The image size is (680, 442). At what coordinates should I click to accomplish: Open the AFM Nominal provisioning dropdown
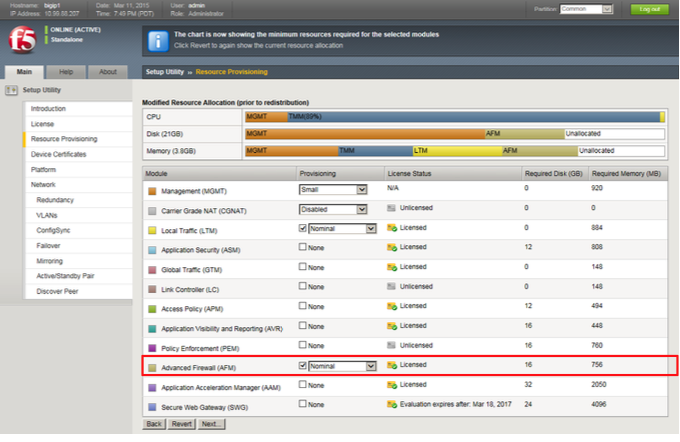pyautogui.click(x=342, y=366)
